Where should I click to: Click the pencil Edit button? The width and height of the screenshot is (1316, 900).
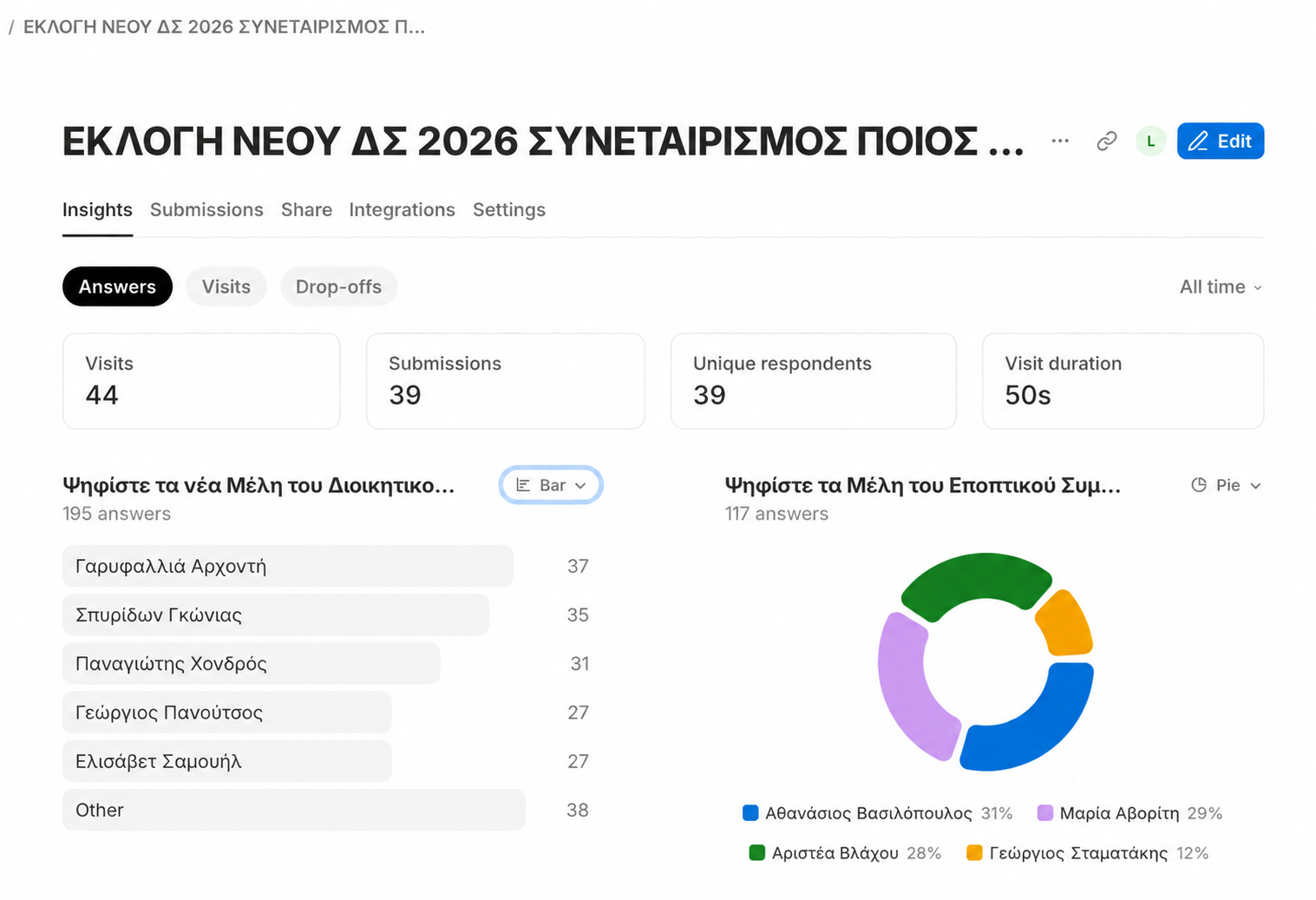[1220, 141]
